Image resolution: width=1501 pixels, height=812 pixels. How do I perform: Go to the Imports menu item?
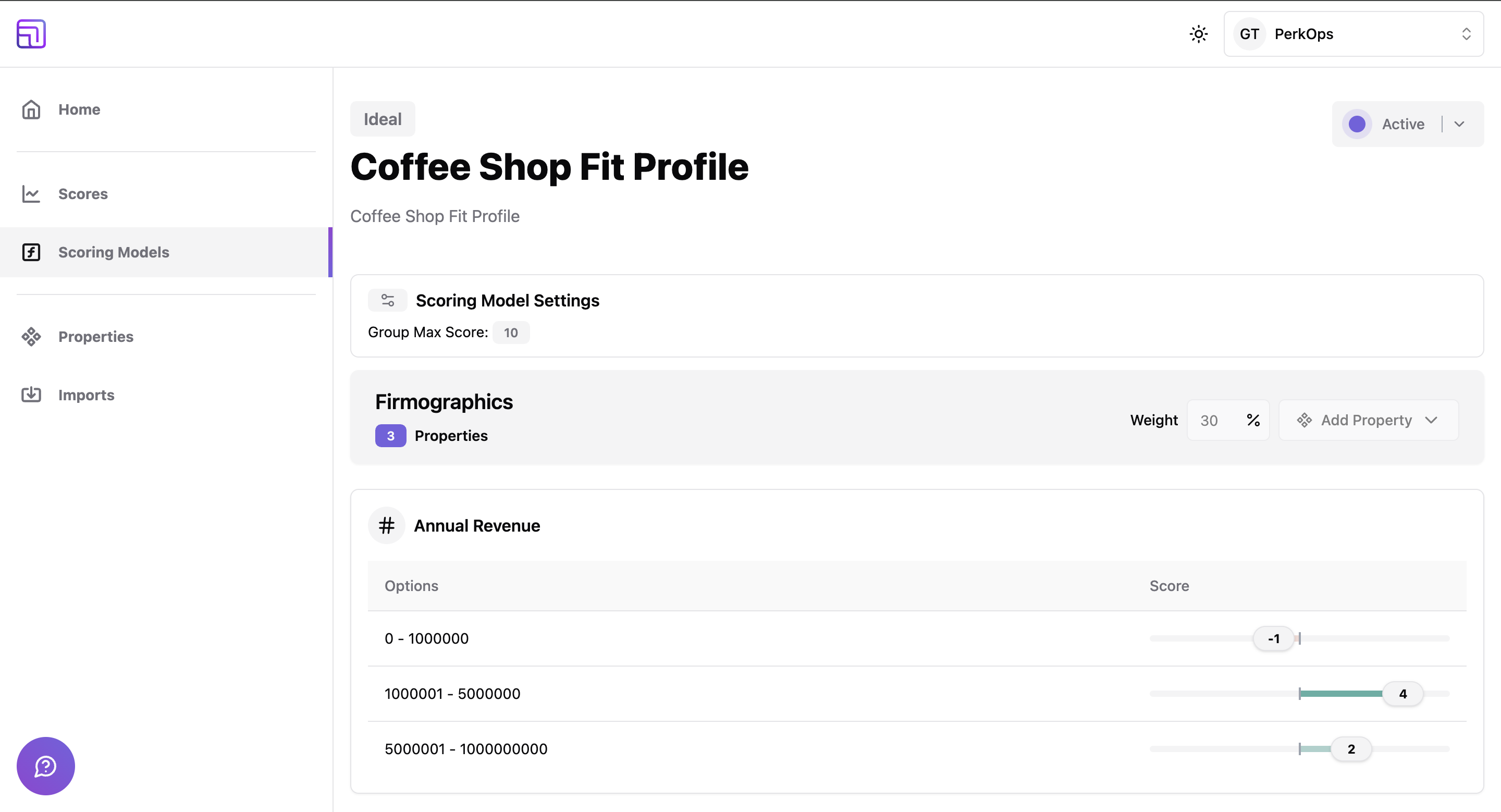coord(86,395)
